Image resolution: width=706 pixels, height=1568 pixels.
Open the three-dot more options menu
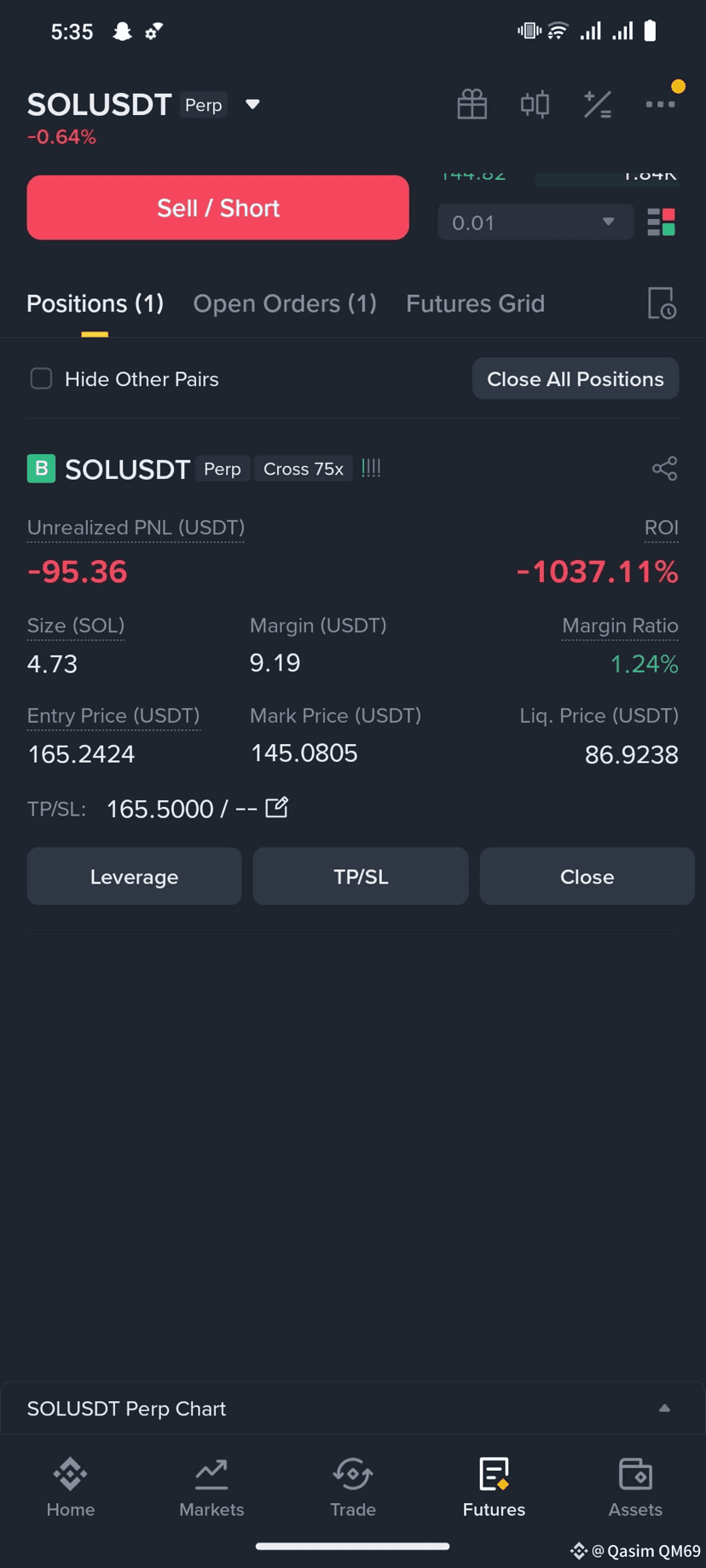click(x=660, y=104)
